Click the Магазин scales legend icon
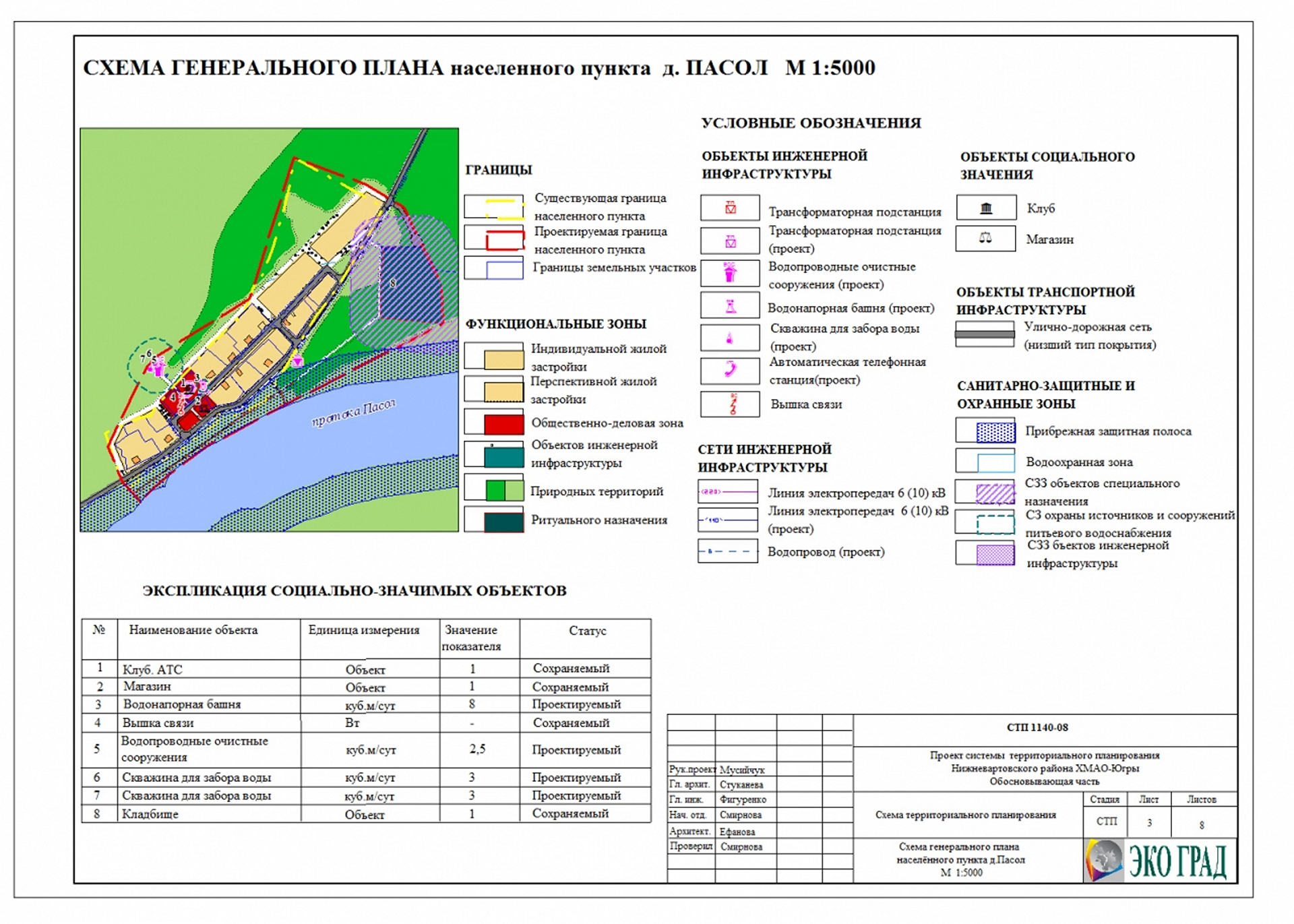This screenshot has width=1294, height=924. pos(986,239)
